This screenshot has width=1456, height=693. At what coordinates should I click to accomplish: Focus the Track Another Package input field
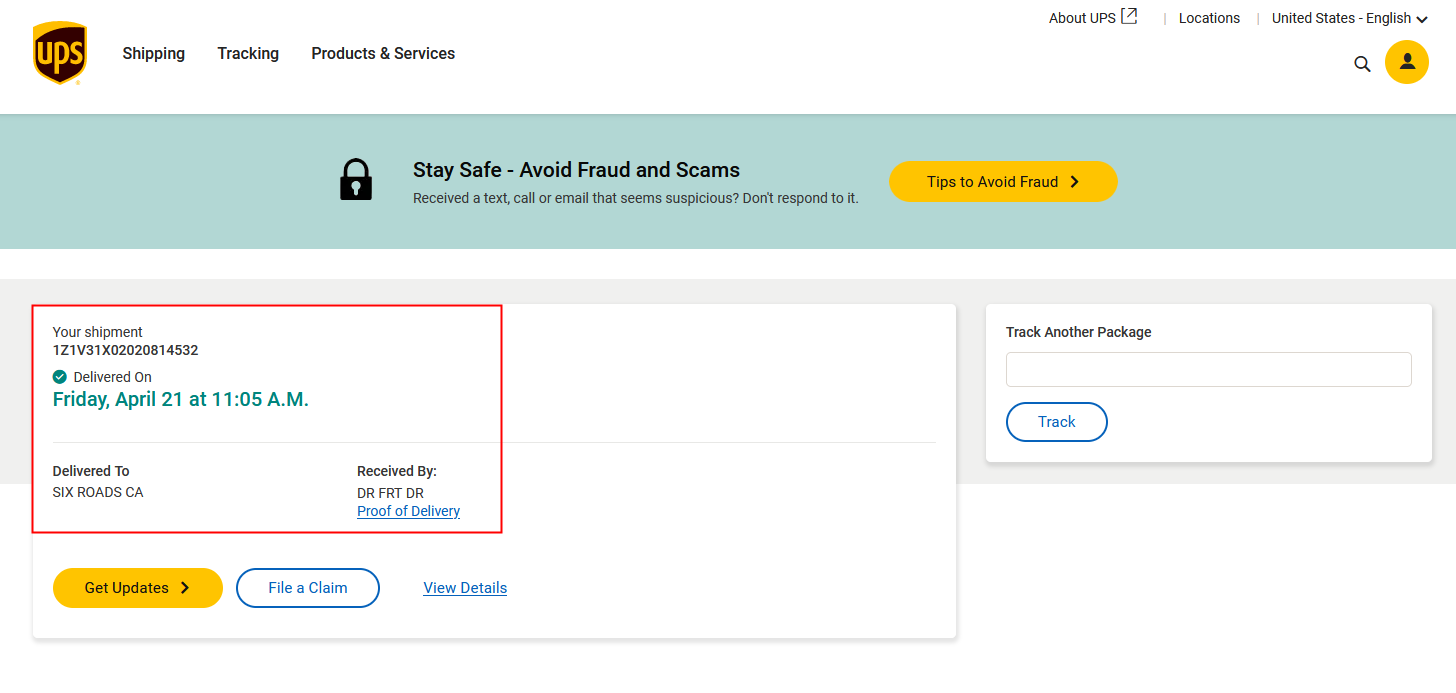click(x=1208, y=369)
